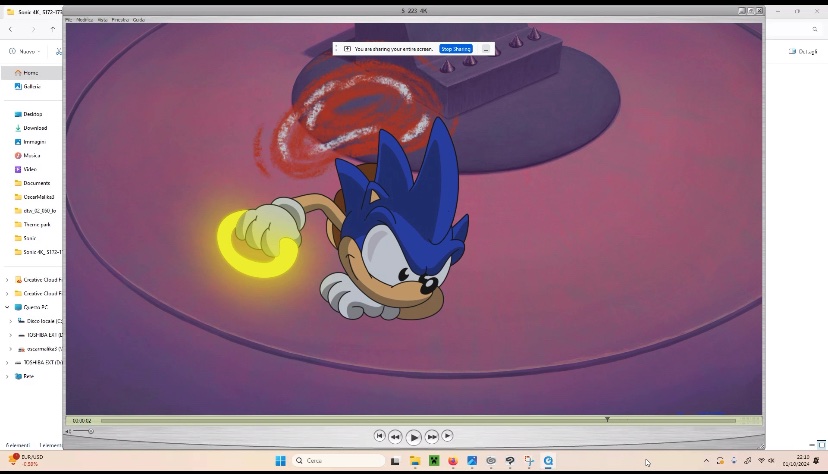Expand the Rete tree node

click(x=7, y=376)
